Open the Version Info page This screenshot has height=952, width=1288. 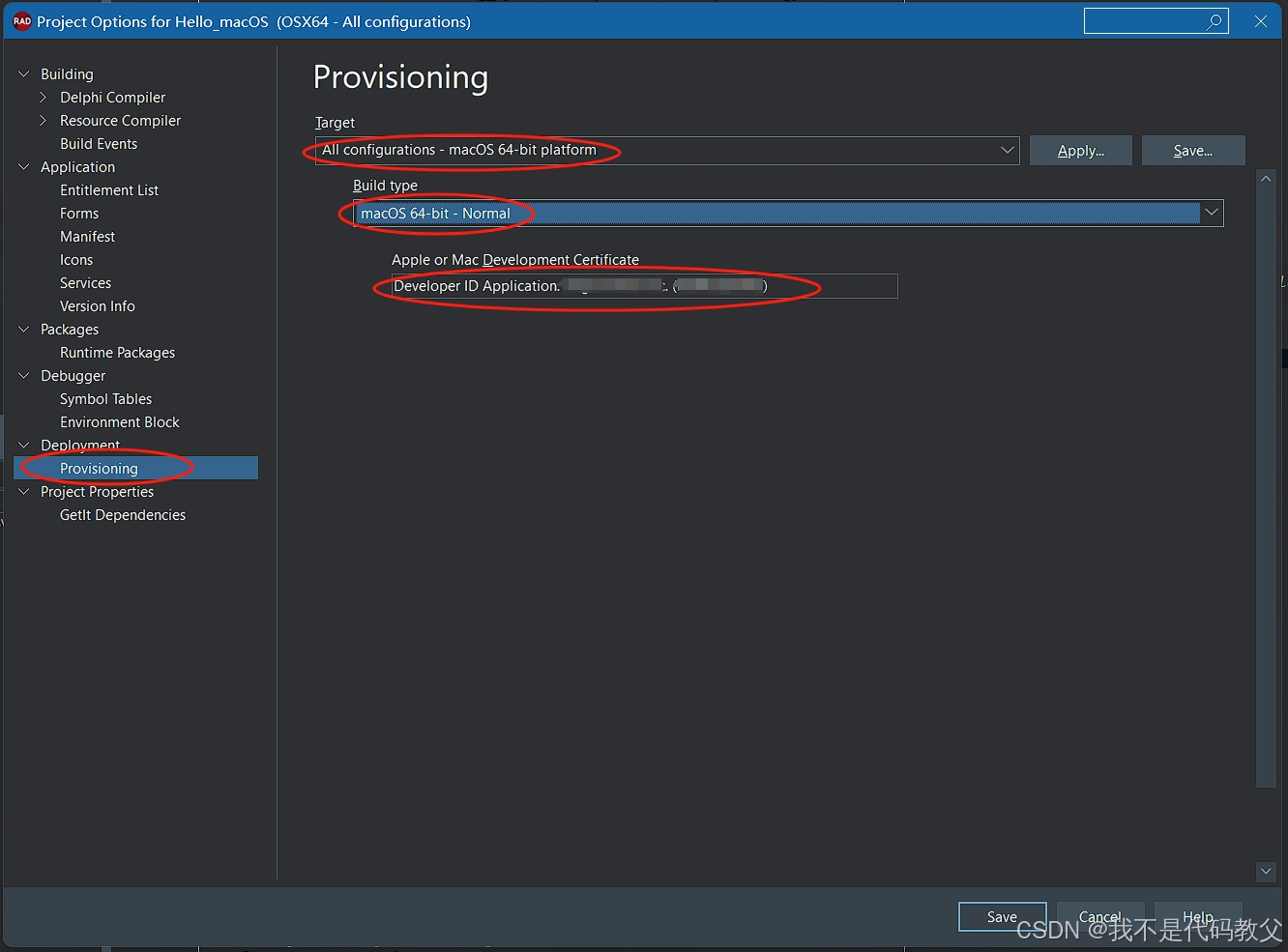[x=98, y=305]
